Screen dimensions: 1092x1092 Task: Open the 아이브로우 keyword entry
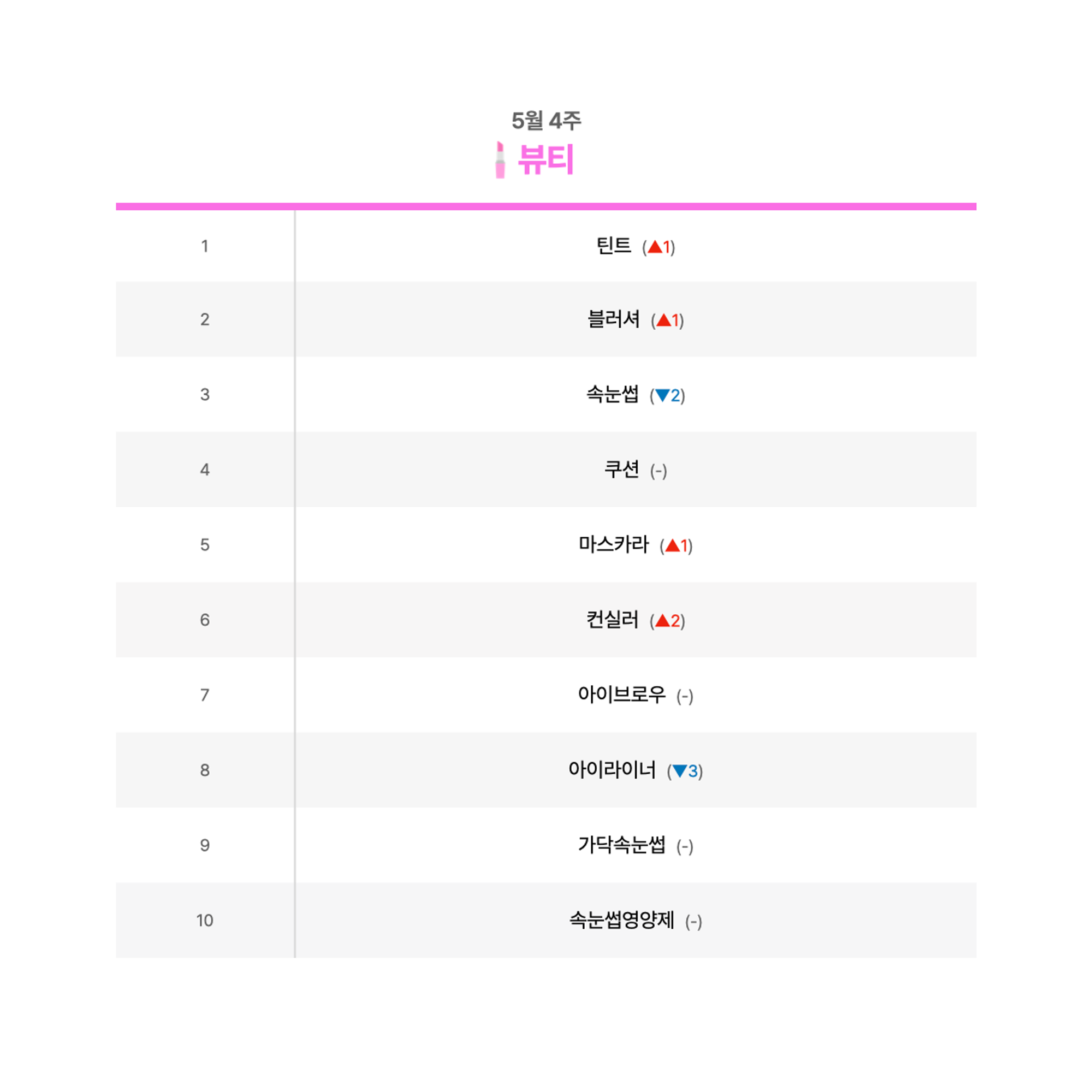pyautogui.click(x=622, y=695)
